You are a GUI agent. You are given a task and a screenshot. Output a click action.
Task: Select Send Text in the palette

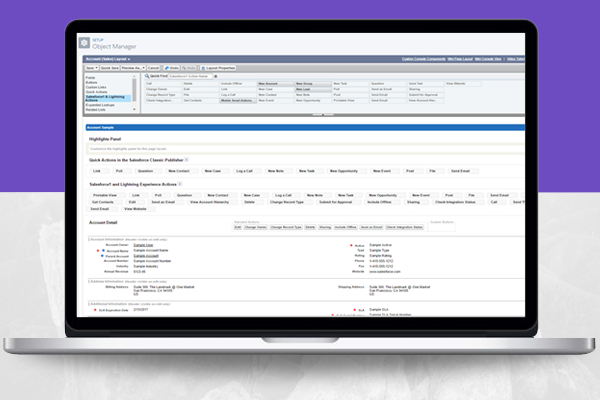point(425,83)
